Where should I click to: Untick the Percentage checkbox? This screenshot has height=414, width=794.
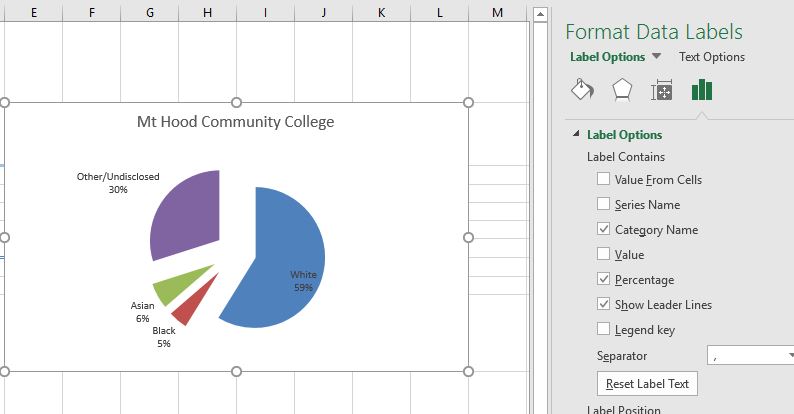[603, 279]
